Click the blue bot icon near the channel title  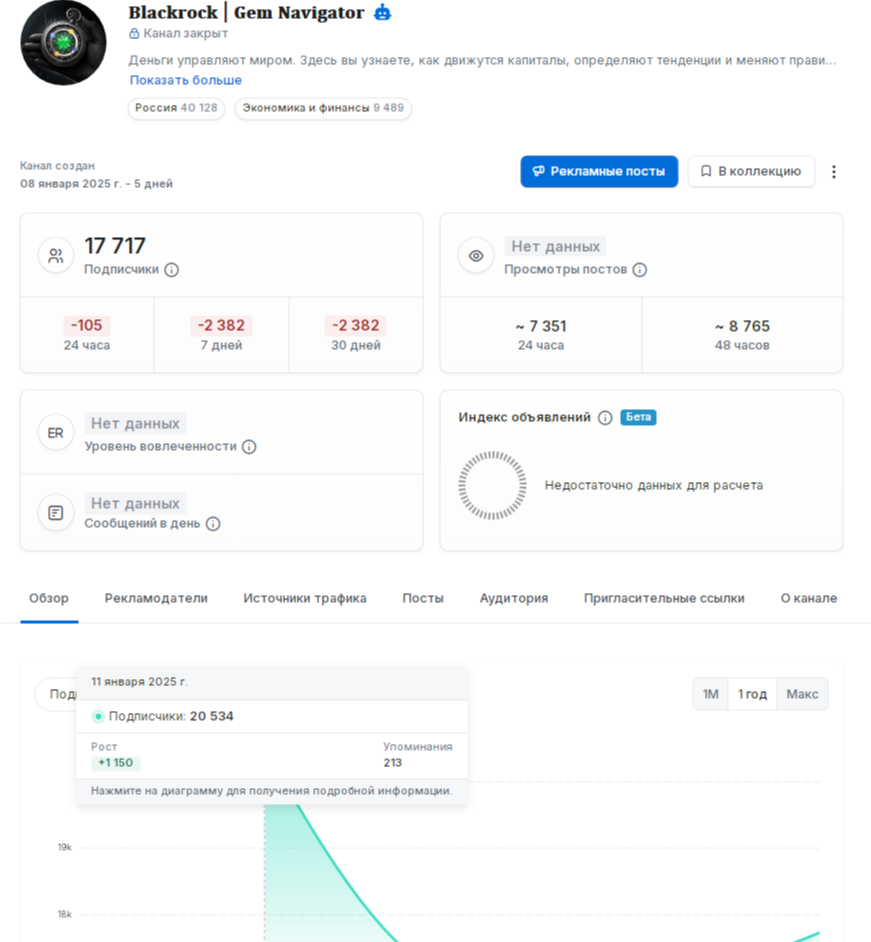point(383,13)
